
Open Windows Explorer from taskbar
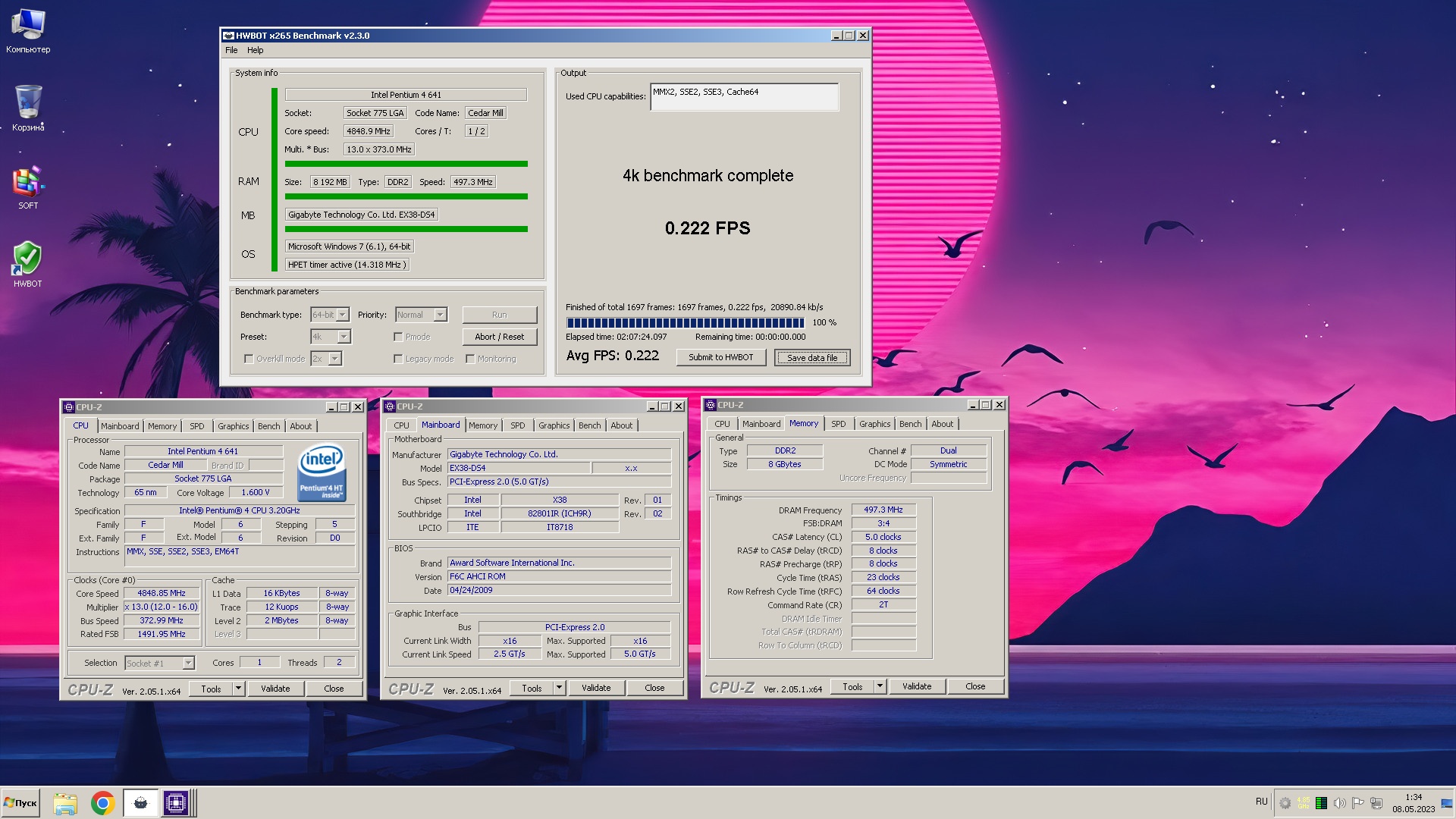(65, 803)
